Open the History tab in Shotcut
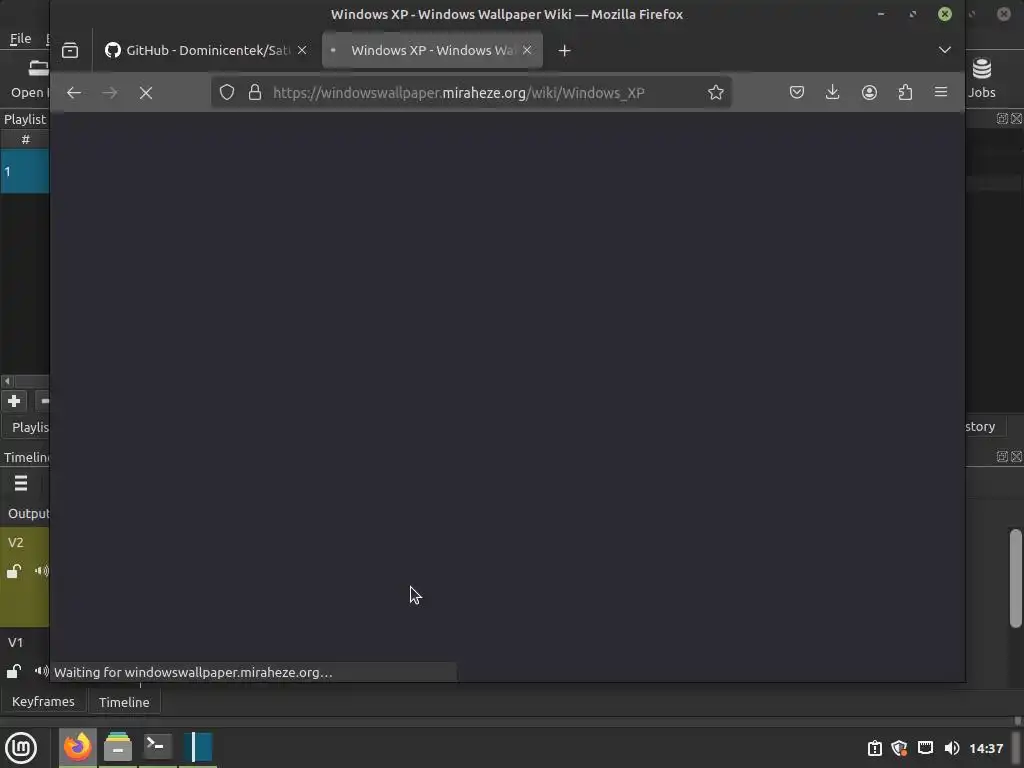 point(985,426)
